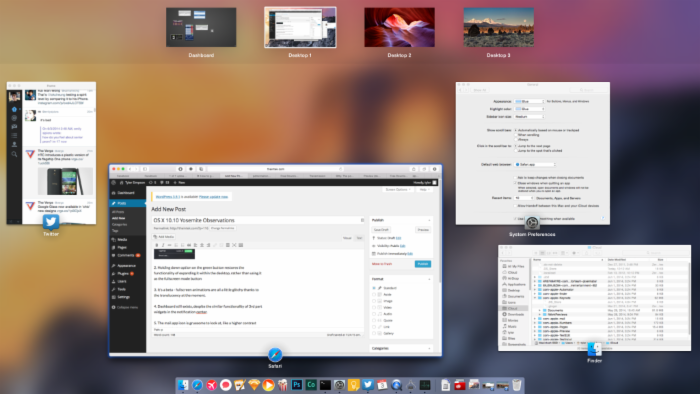
Task: Click the popcorn icon in the Dock
Action: pos(282,385)
